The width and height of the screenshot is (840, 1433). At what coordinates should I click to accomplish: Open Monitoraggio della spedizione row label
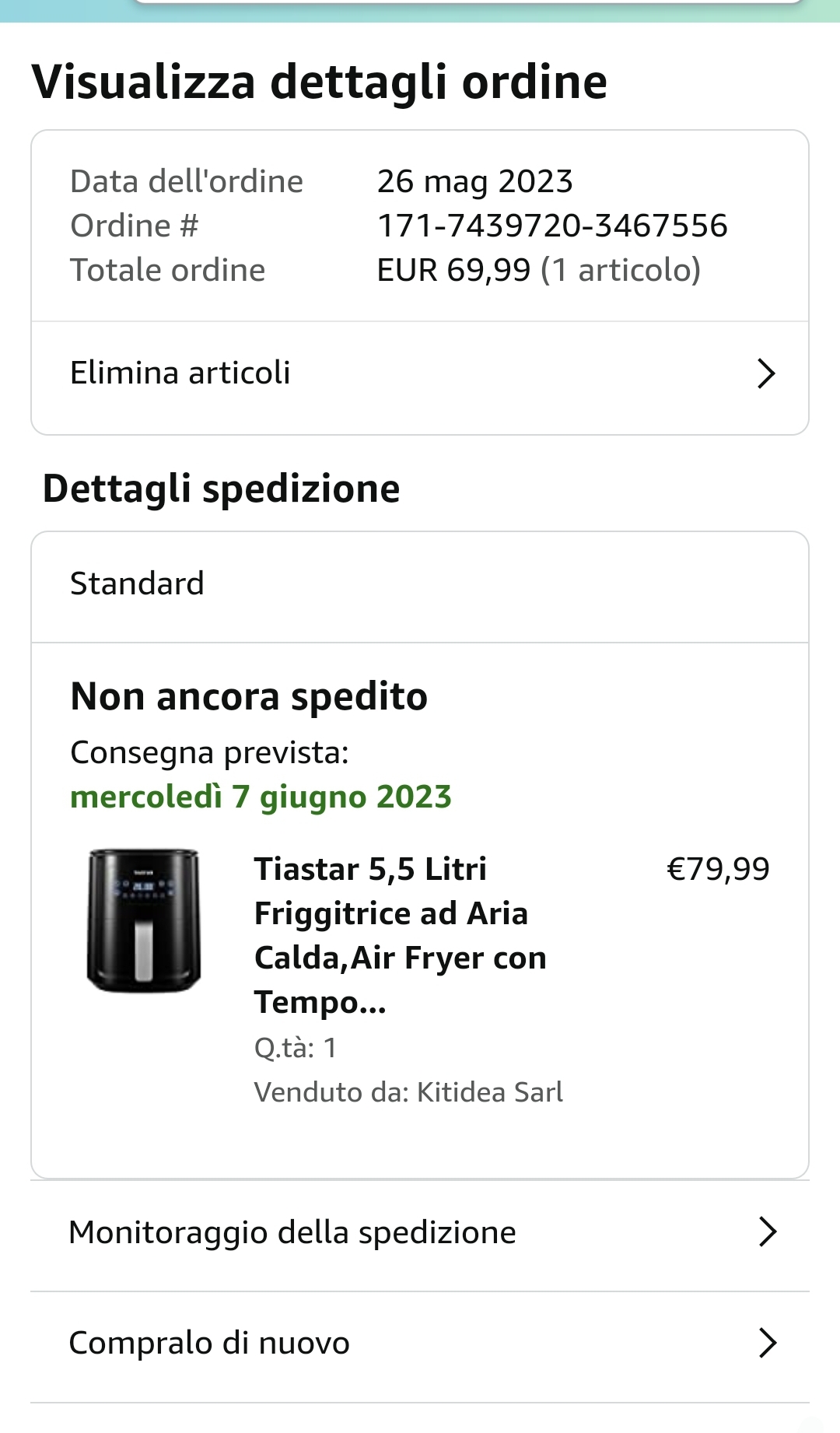pos(292,1233)
